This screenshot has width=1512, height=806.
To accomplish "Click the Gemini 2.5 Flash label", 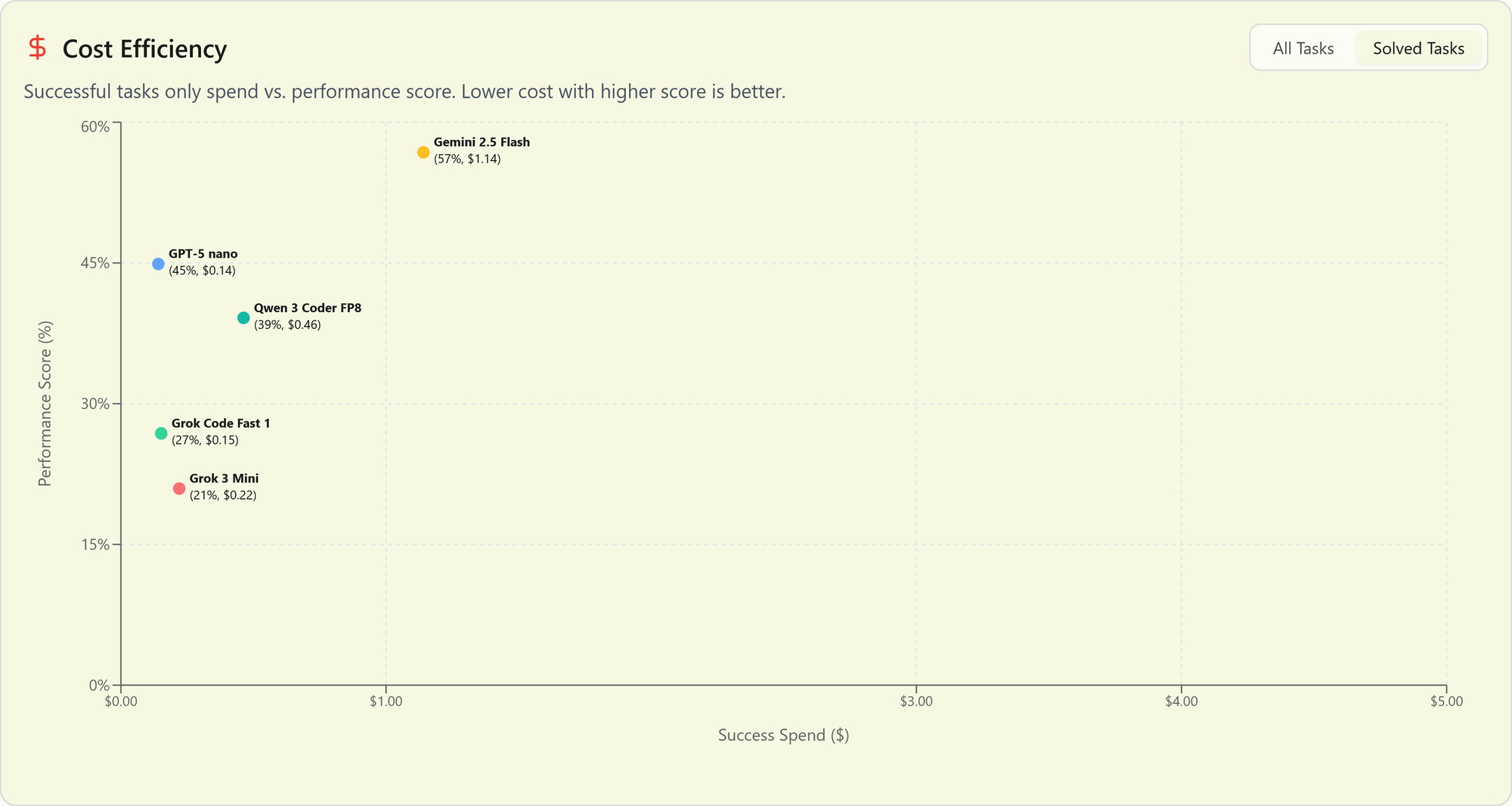I will [x=482, y=141].
